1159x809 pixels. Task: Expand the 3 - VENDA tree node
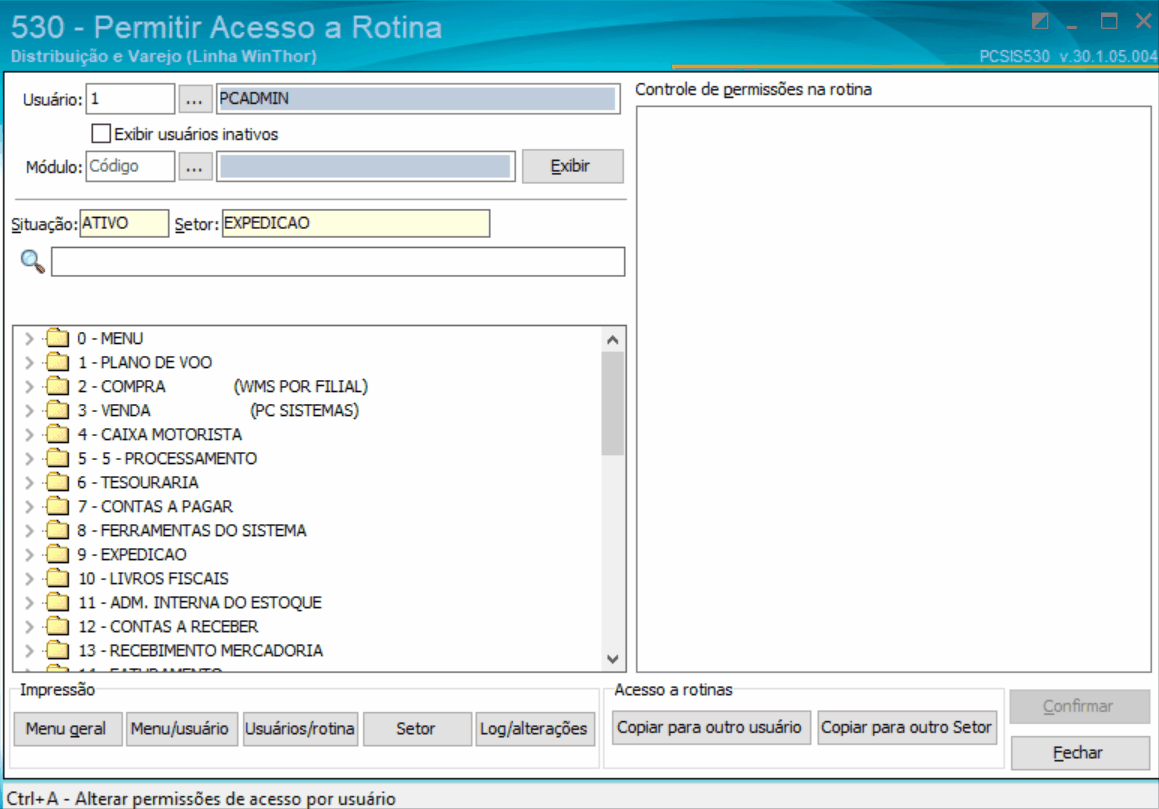pos(29,410)
